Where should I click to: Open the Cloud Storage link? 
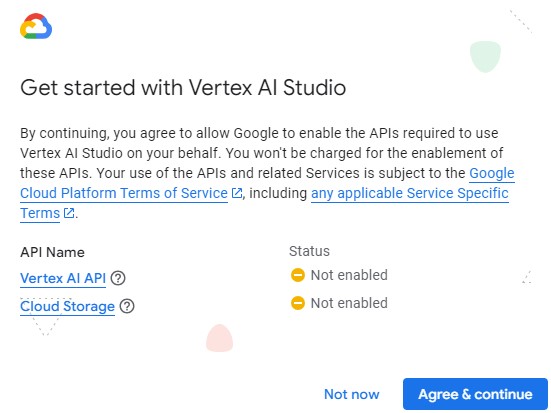pos(67,306)
